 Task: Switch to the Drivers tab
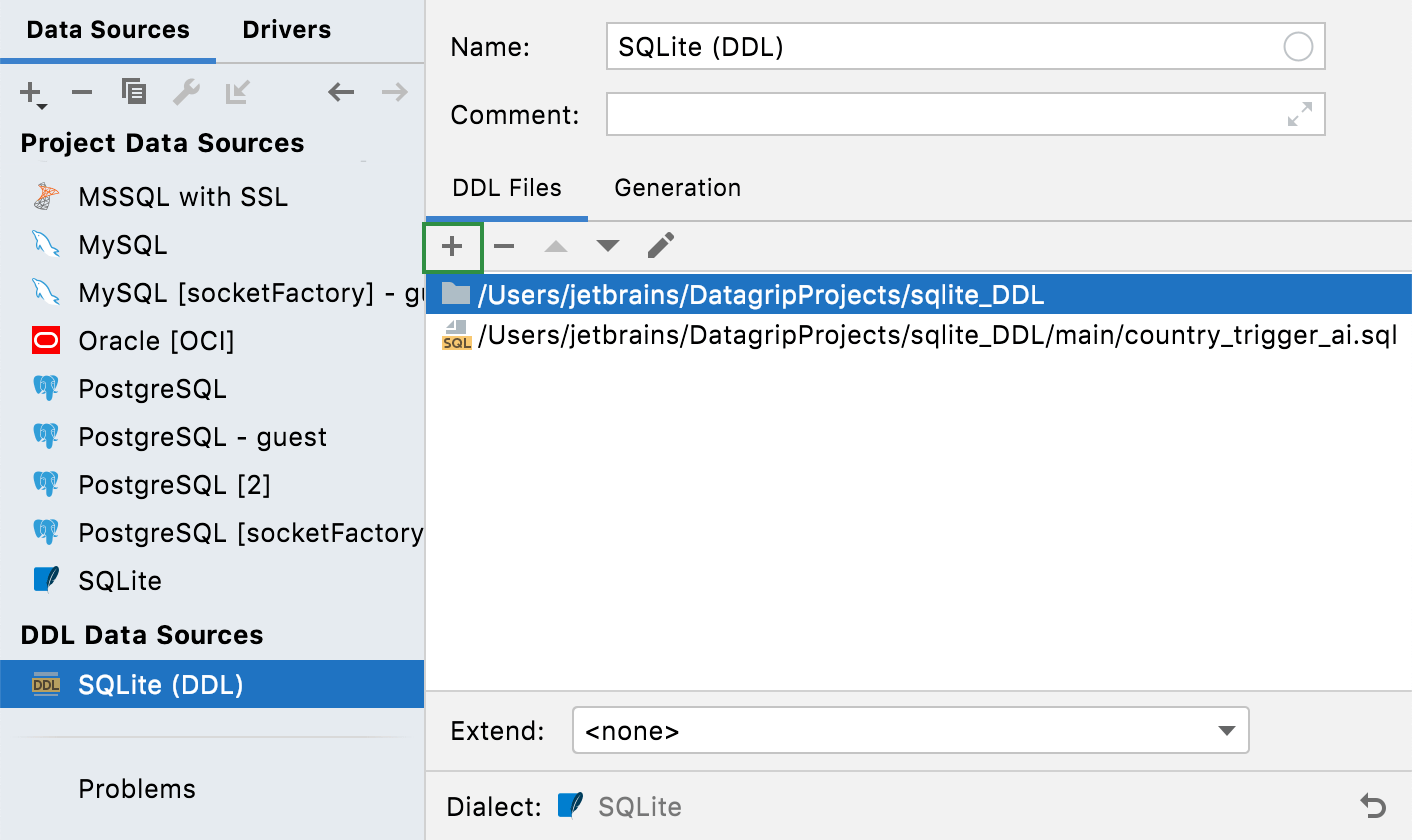(286, 29)
